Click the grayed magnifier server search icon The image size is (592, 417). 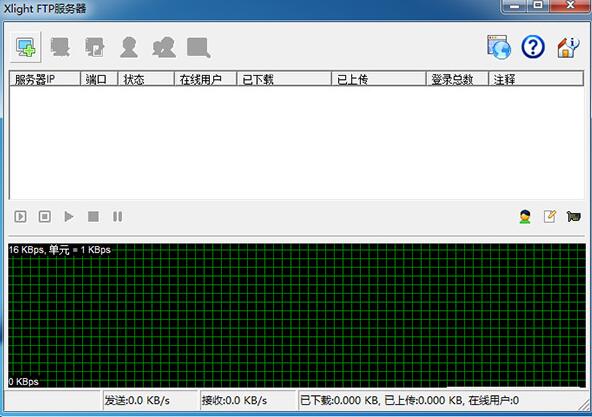(199, 48)
